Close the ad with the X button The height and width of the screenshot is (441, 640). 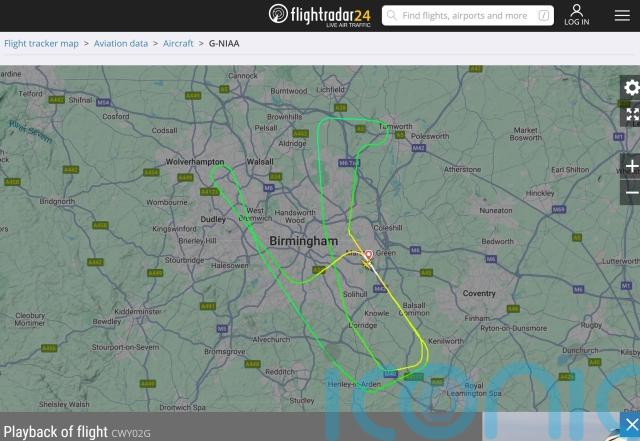[x=631, y=425]
